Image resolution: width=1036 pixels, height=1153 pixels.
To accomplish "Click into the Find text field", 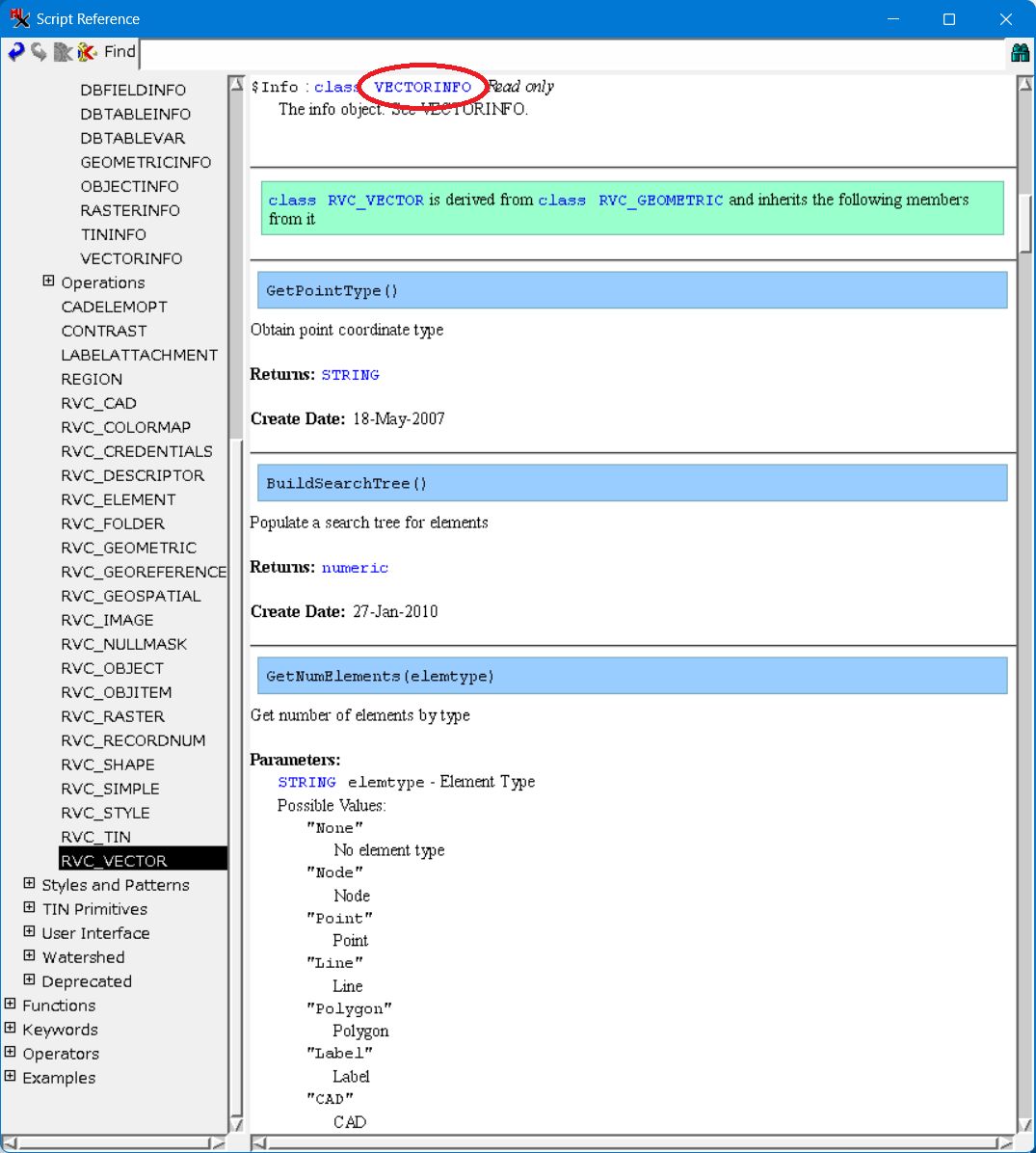I will (569, 53).
